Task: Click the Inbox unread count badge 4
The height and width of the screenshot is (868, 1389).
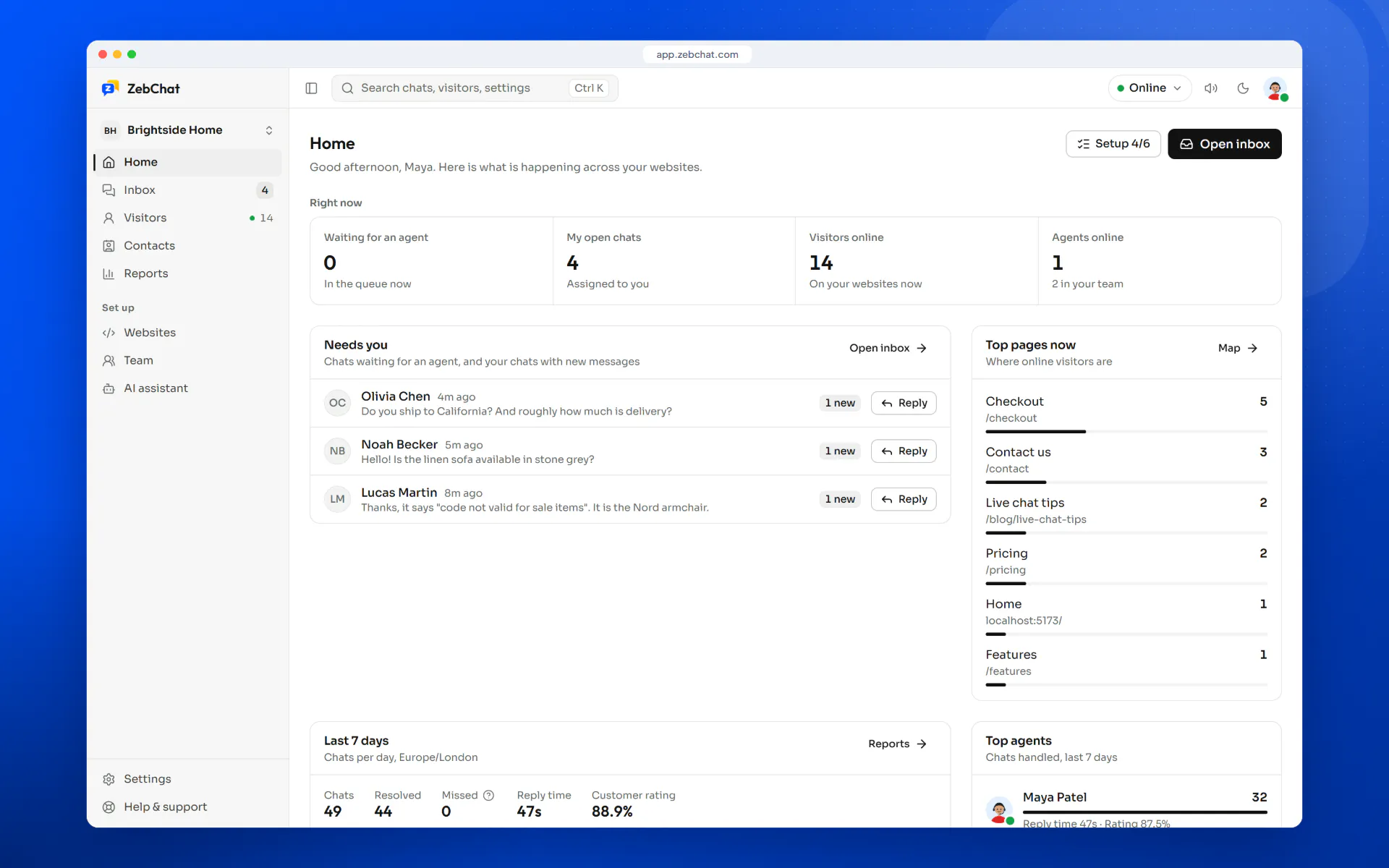Action: point(265,190)
